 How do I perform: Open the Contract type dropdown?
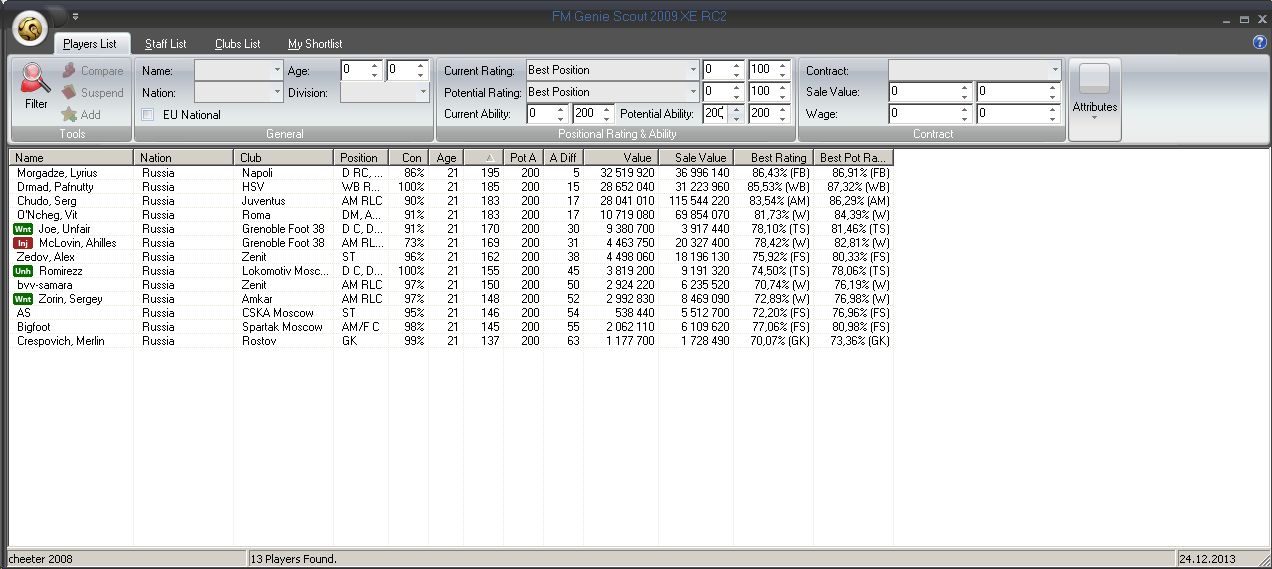1054,71
